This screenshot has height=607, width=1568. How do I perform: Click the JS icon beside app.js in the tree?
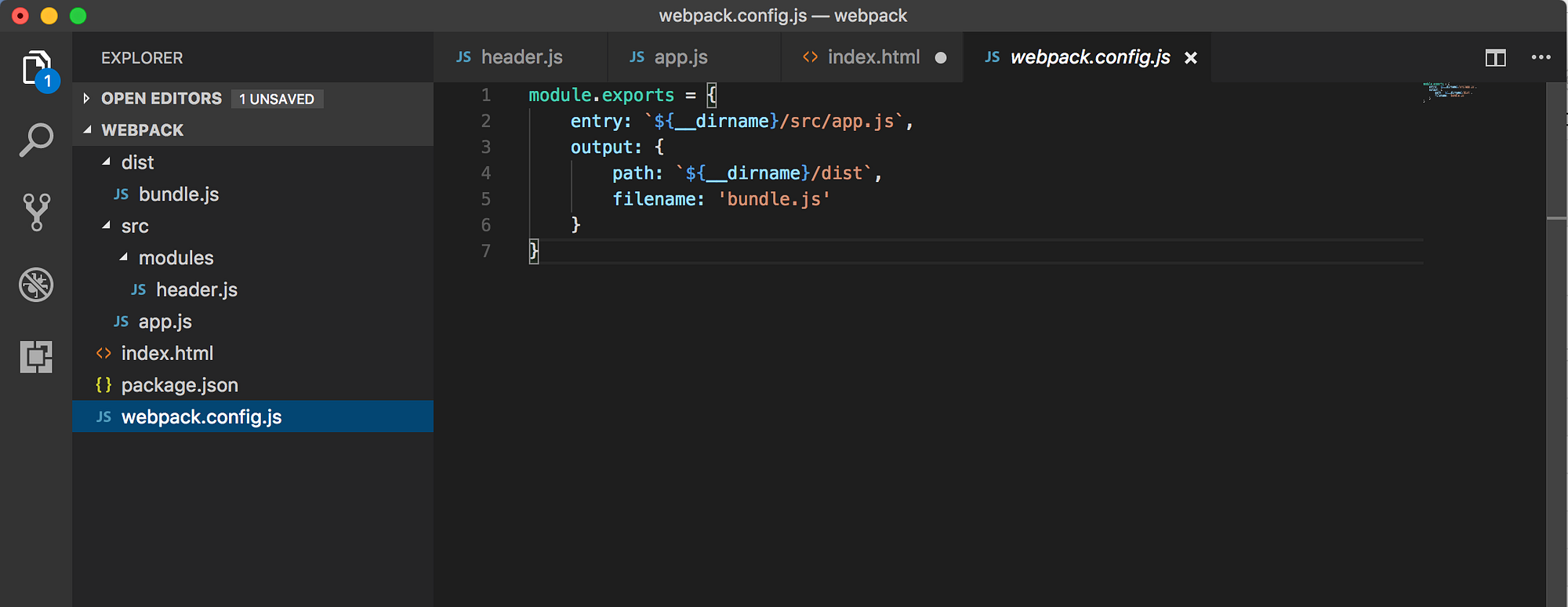(121, 322)
